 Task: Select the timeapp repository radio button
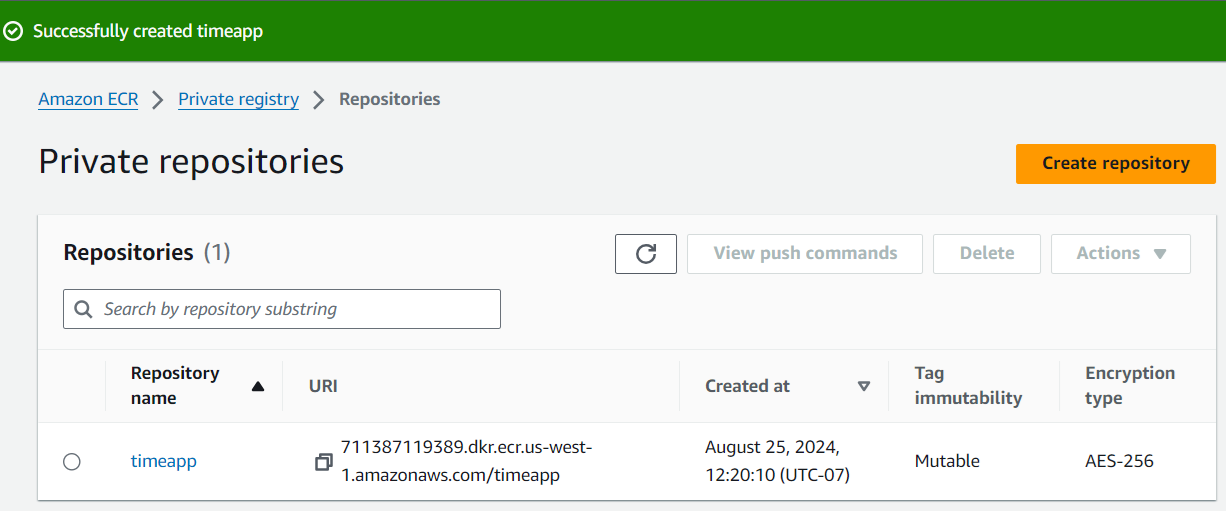(72, 462)
